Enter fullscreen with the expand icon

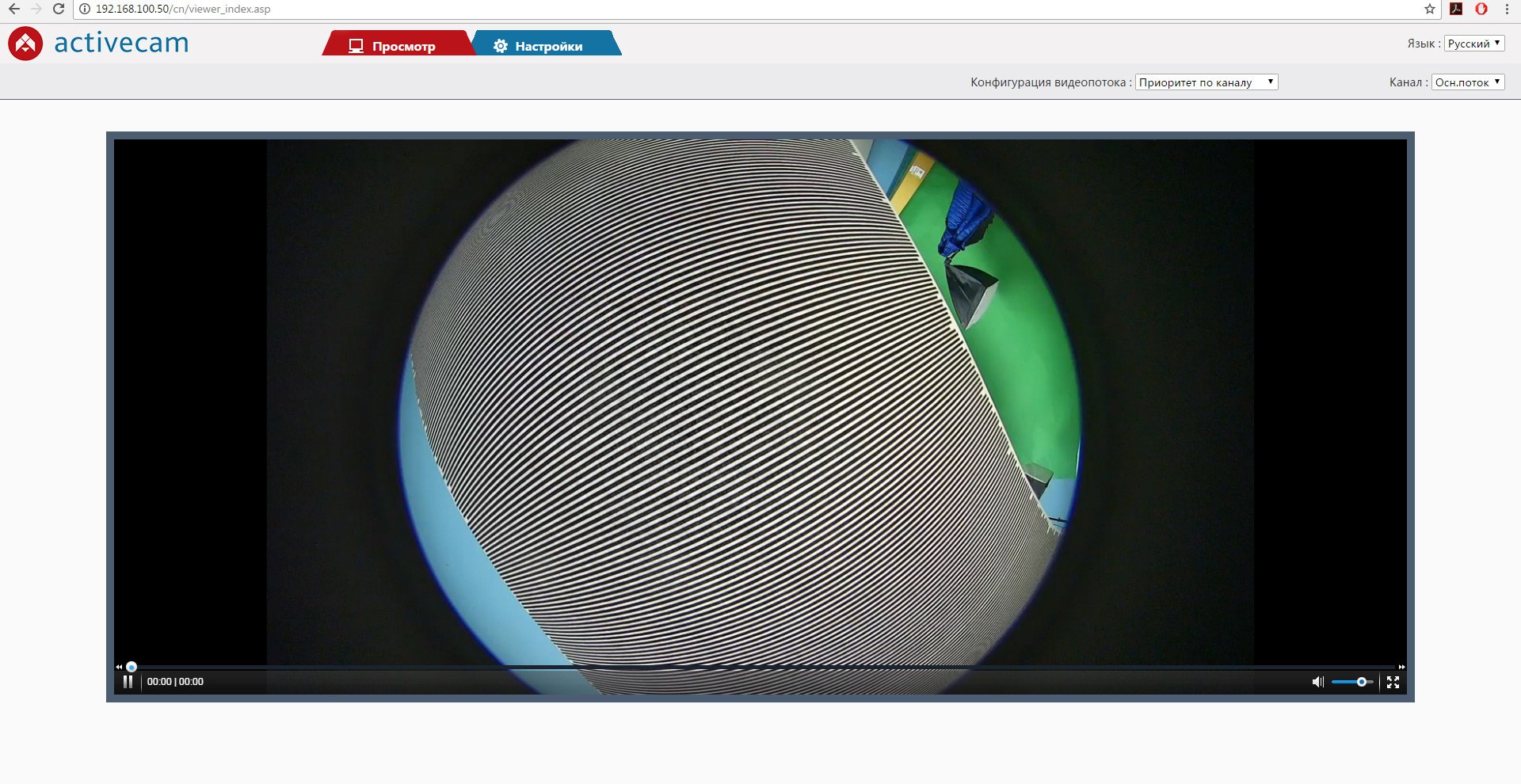(1393, 682)
